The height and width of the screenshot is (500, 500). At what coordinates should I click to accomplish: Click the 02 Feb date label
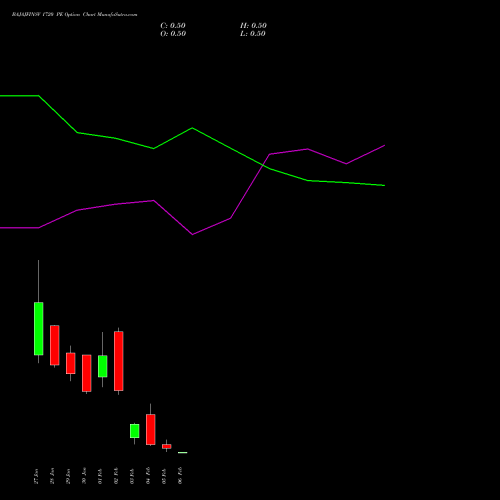[116, 476]
